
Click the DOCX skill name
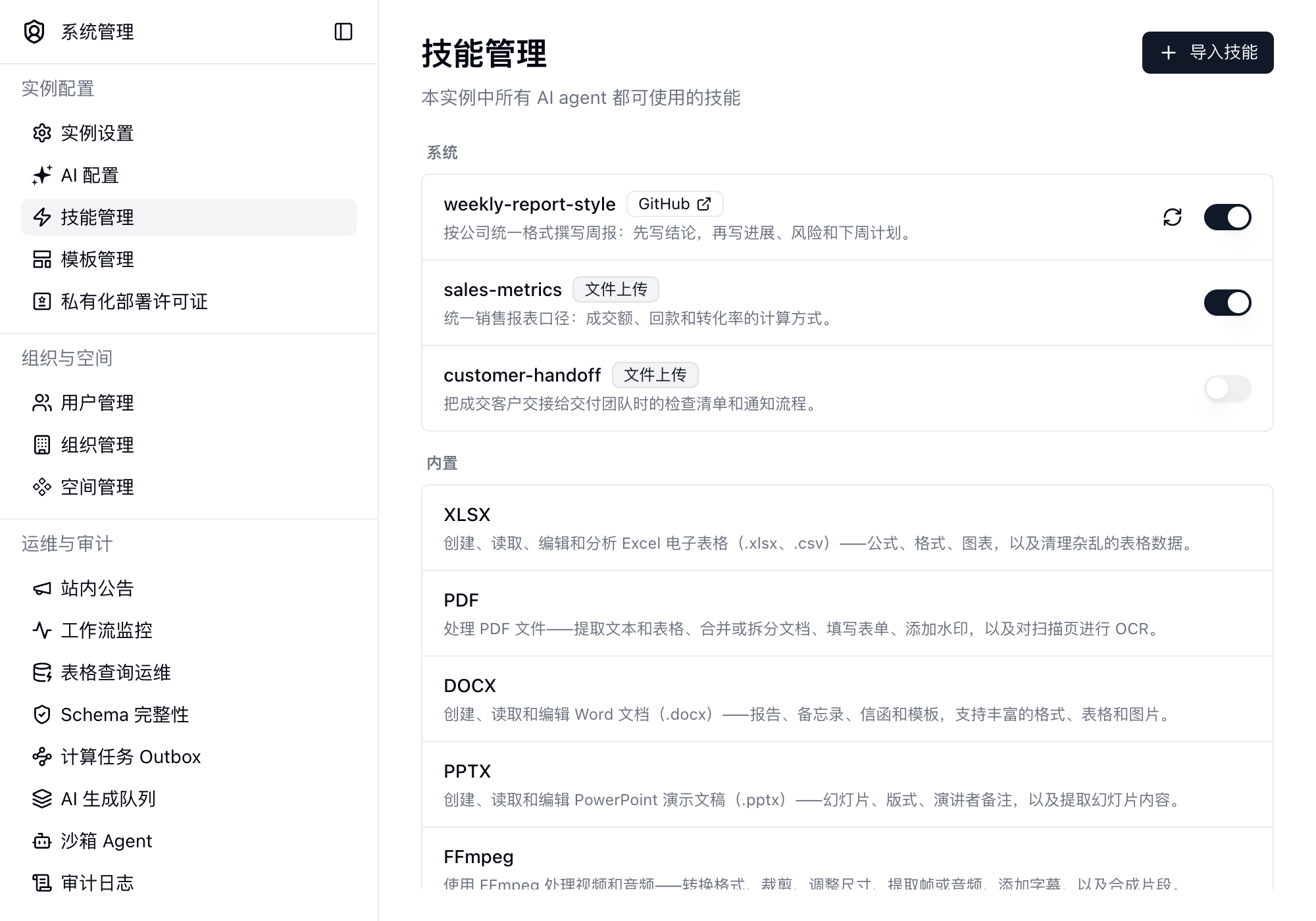coord(470,685)
